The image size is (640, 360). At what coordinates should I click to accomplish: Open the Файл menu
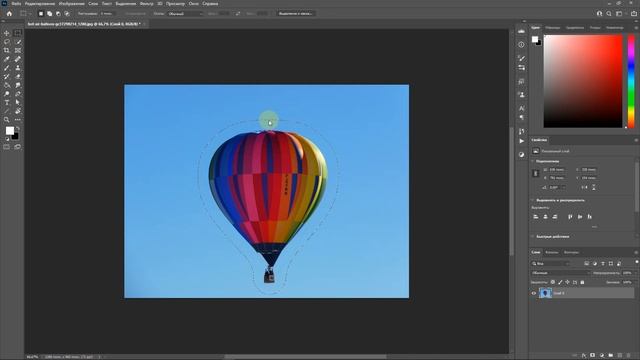click(16, 4)
